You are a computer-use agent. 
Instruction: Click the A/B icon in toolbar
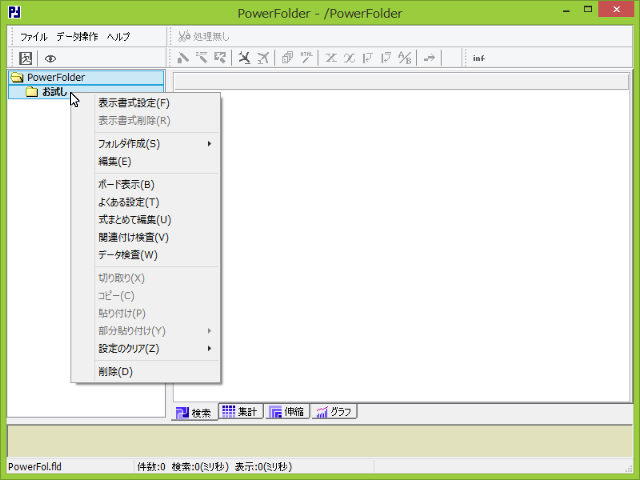click(404, 58)
